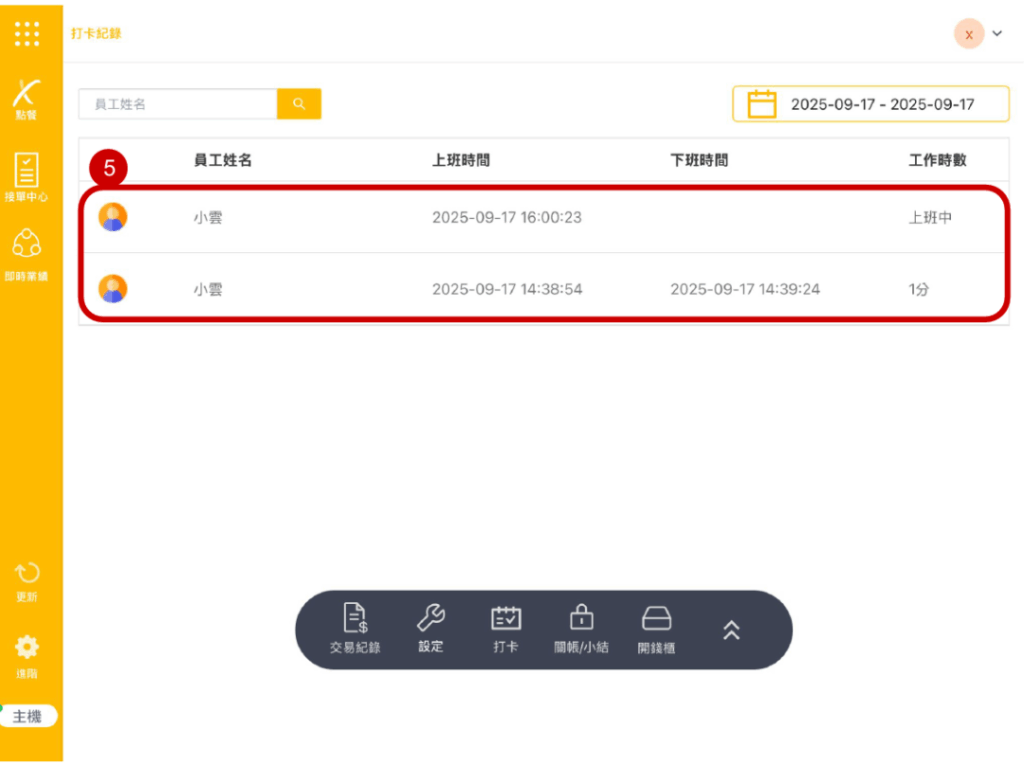
Task: Click 開錢櫃 open cash drawer
Action: 656,629
